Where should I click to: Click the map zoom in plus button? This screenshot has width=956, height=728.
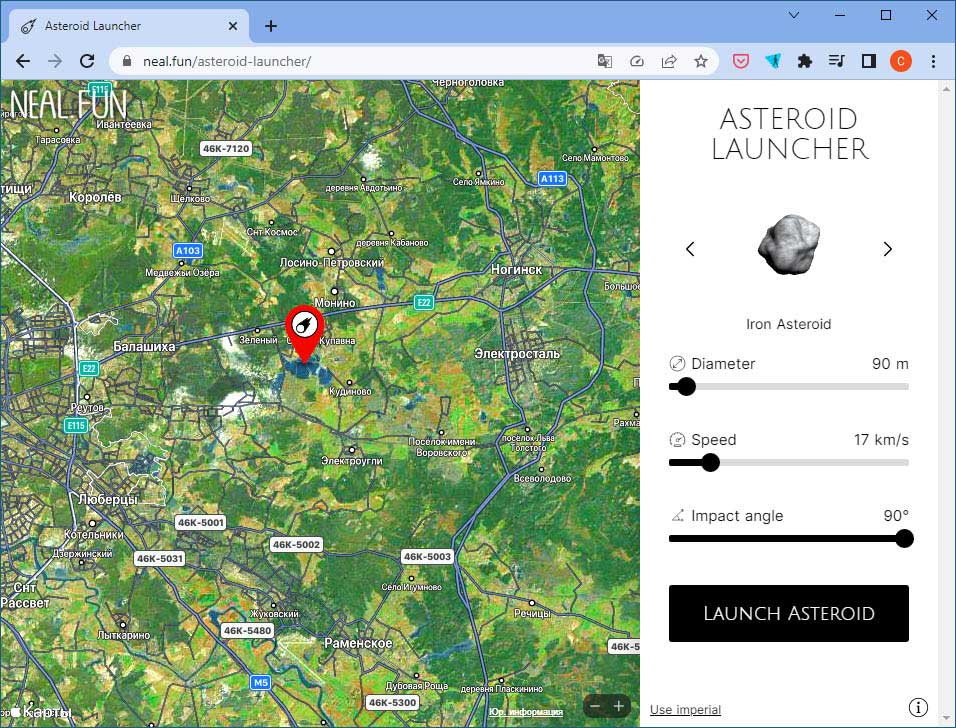619,706
